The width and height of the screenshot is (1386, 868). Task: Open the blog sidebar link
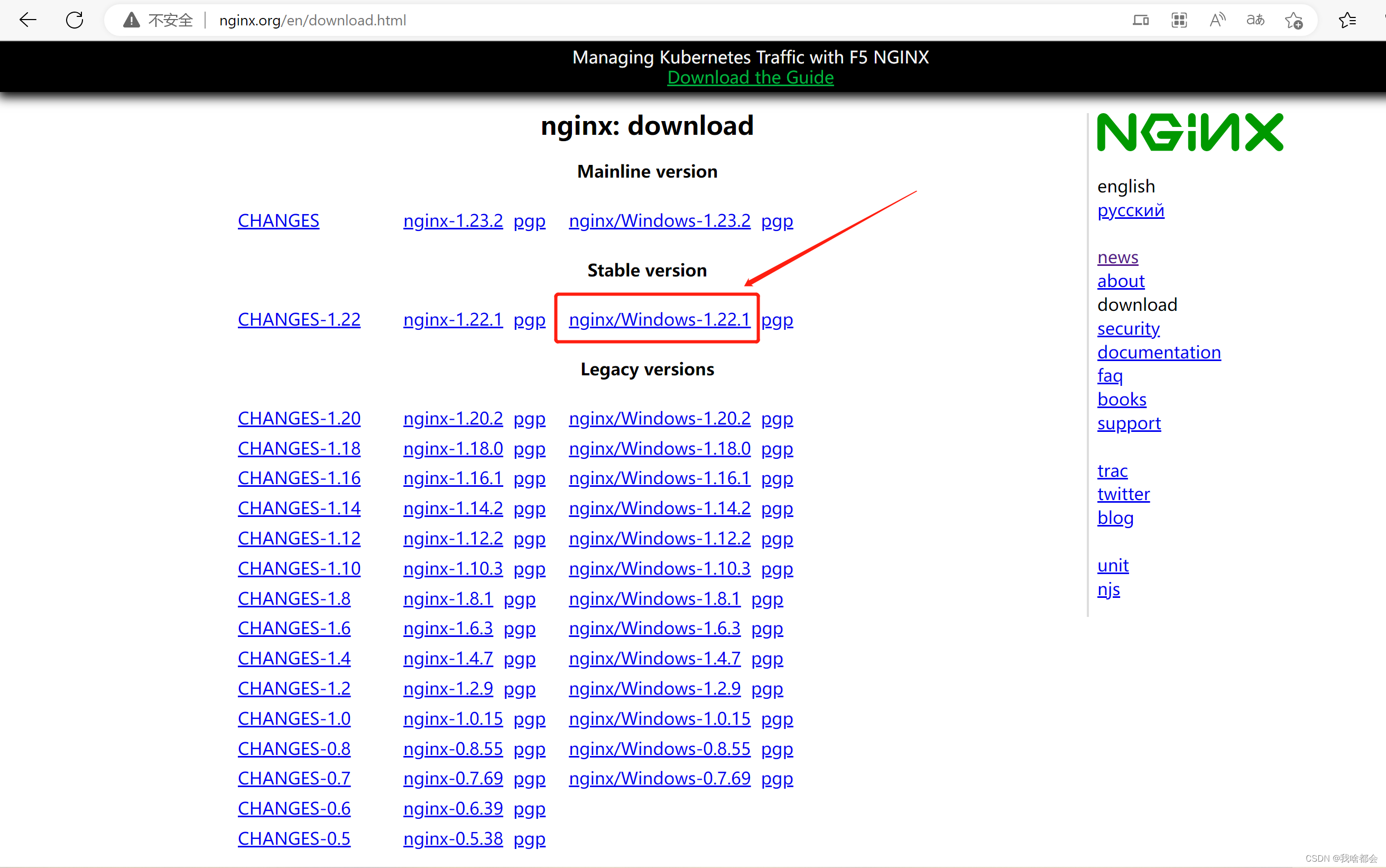1115,519
